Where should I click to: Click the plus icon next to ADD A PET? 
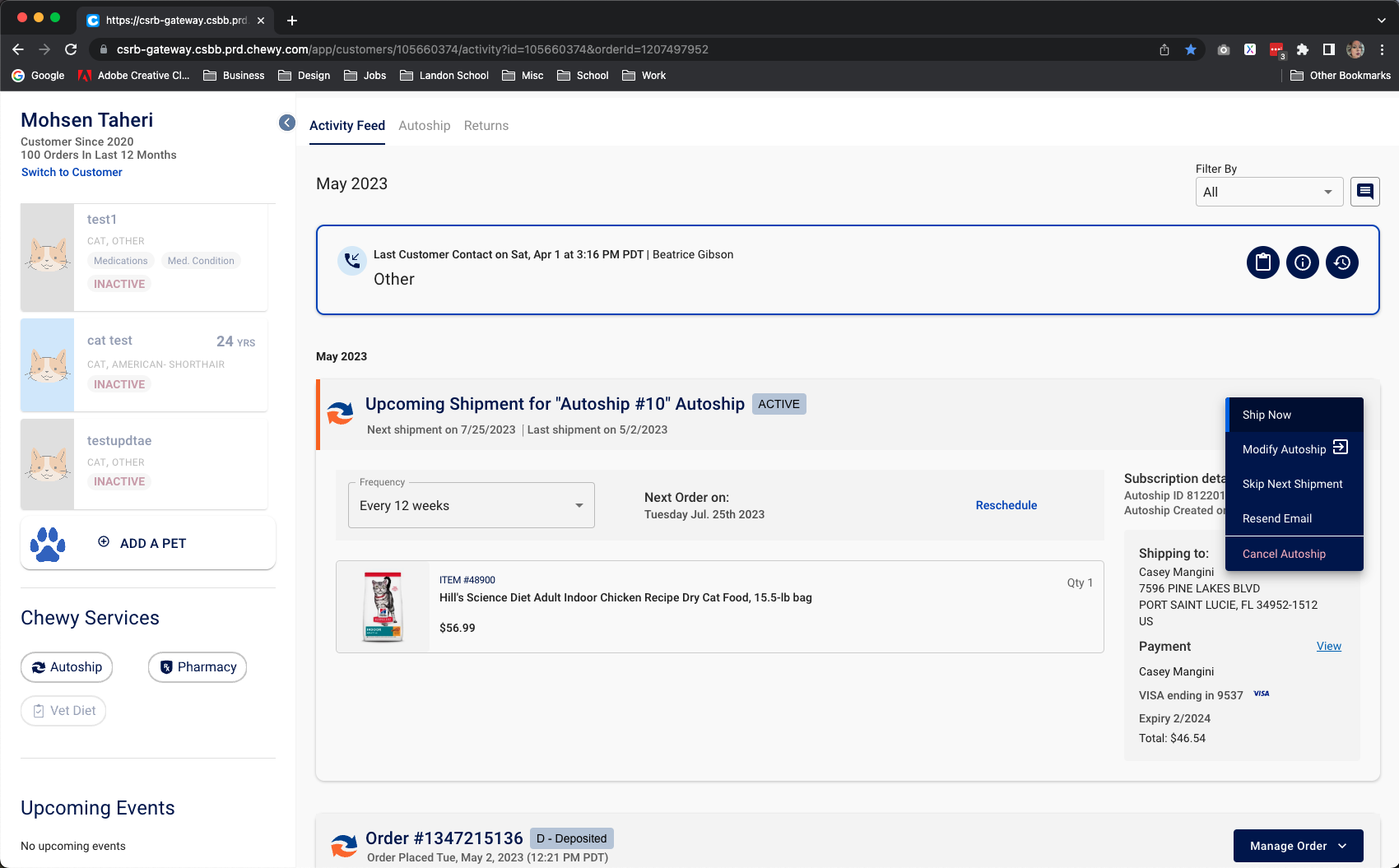(104, 541)
